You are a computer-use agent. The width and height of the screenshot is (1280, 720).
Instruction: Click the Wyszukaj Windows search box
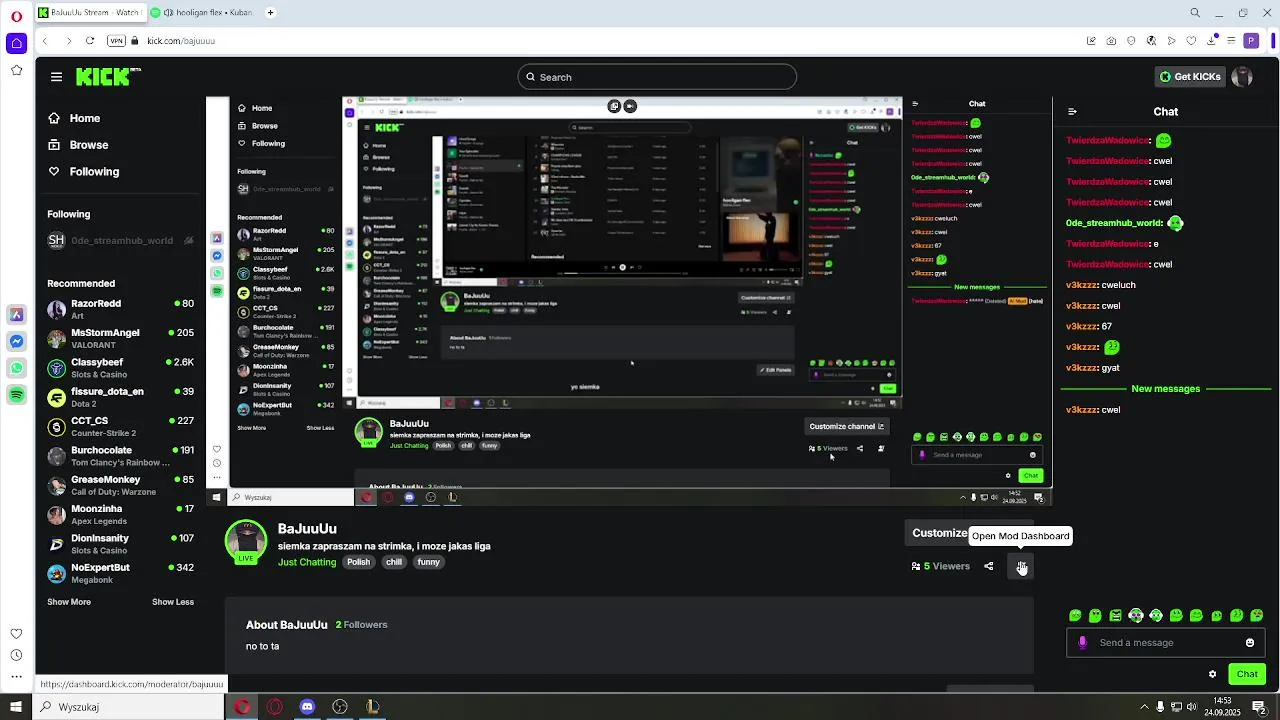[x=128, y=707]
